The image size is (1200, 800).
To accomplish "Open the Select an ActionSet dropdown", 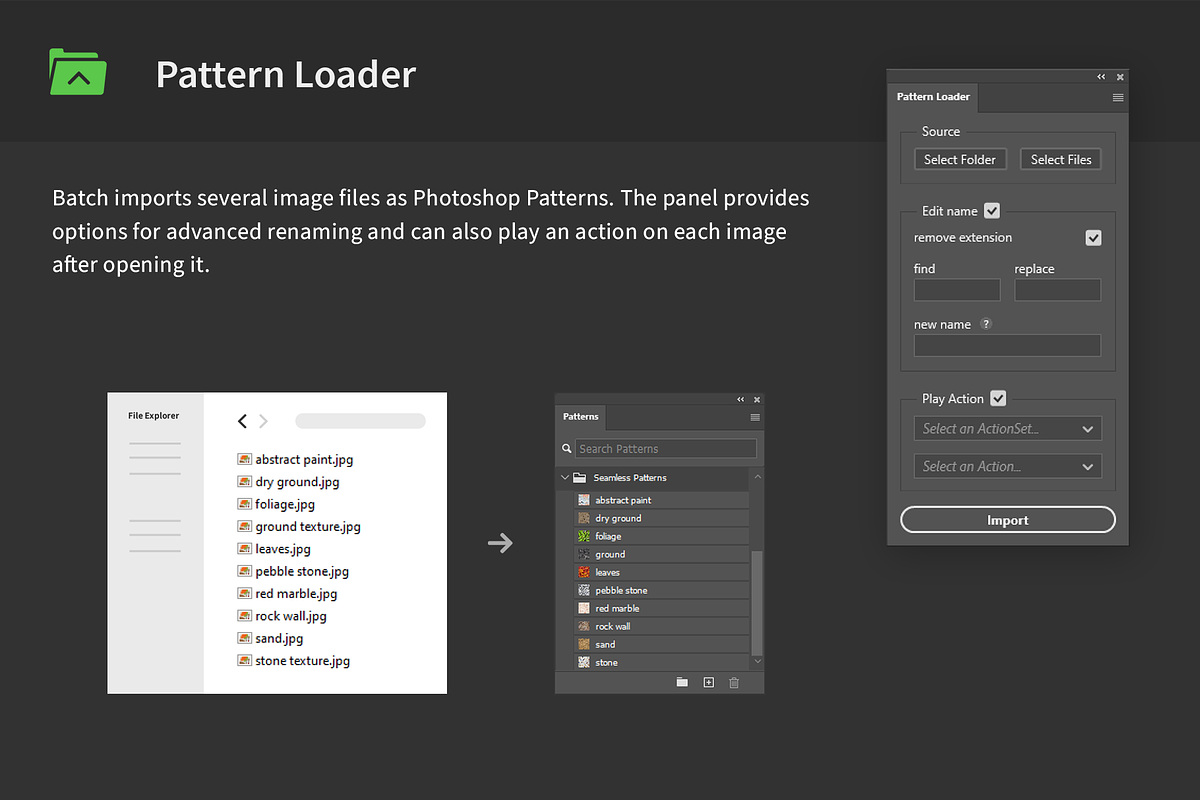I will tap(1007, 428).
